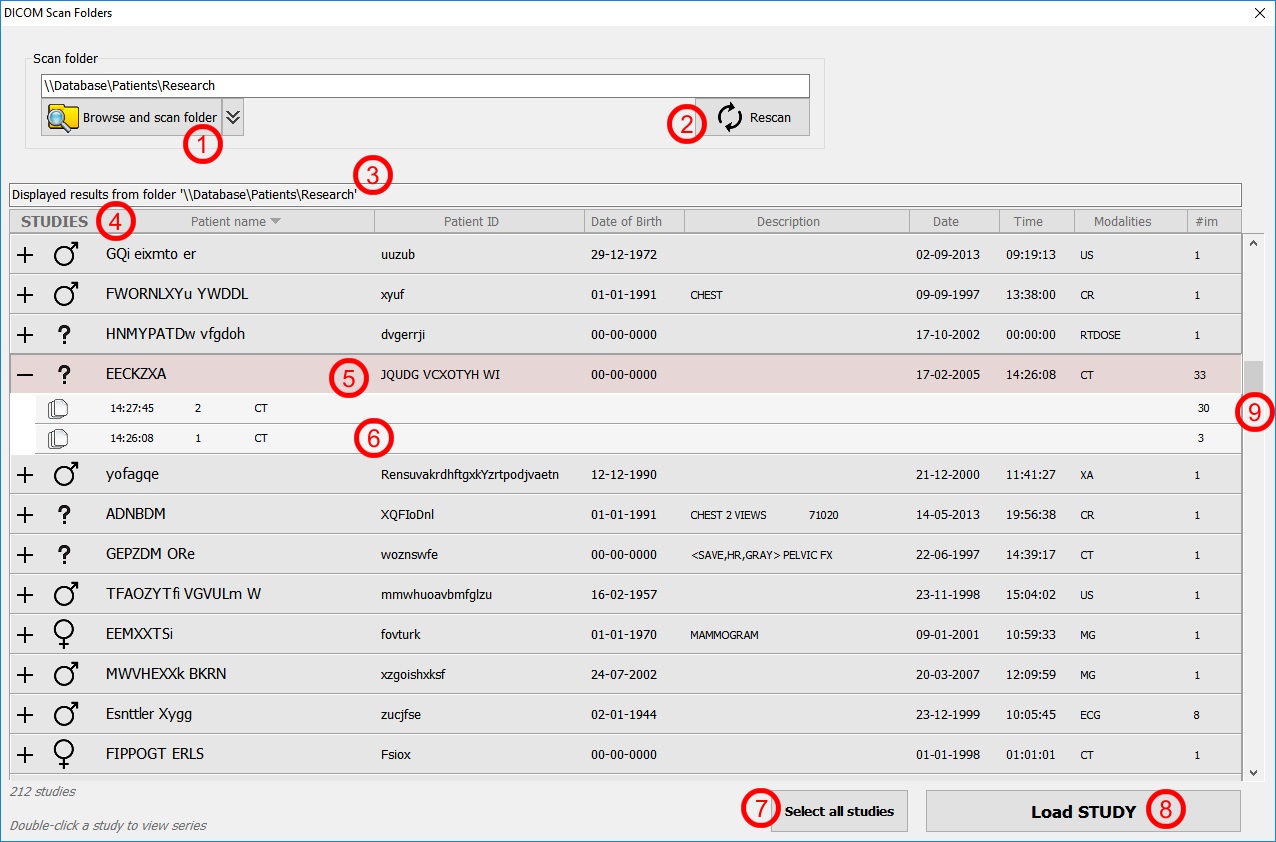The image size is (1276, 842).
Task: Select time 19:56:38 cell
Action: (x=1031, y=515)
